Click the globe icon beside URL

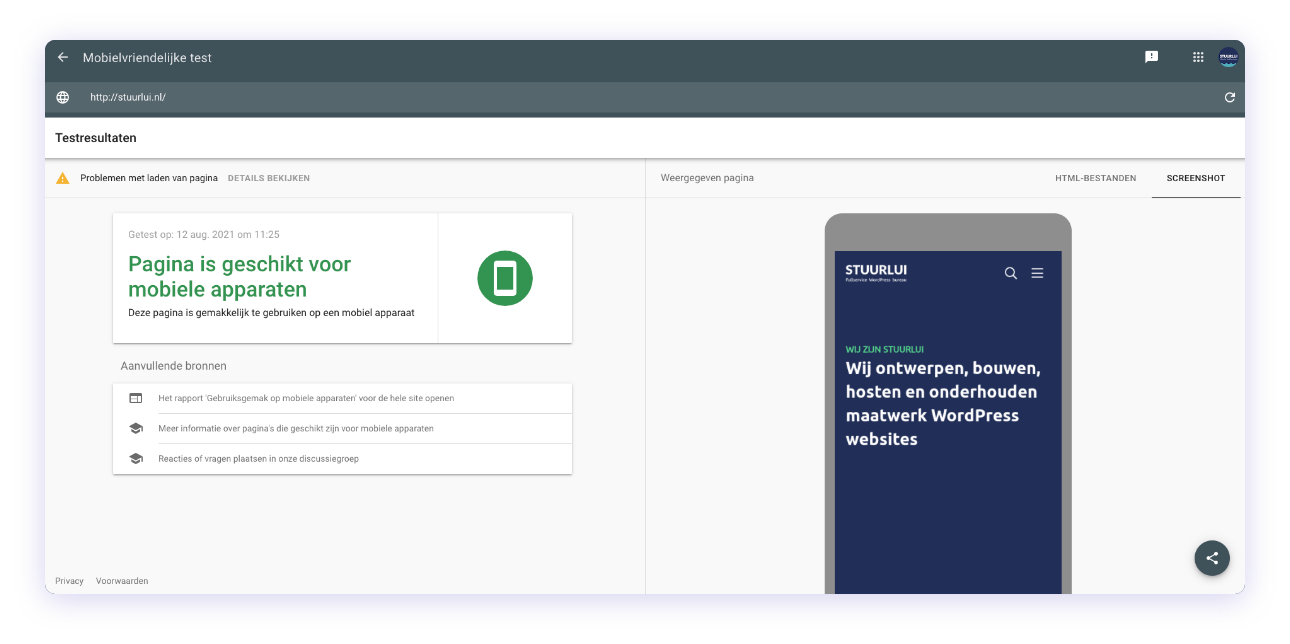point(63,97)
